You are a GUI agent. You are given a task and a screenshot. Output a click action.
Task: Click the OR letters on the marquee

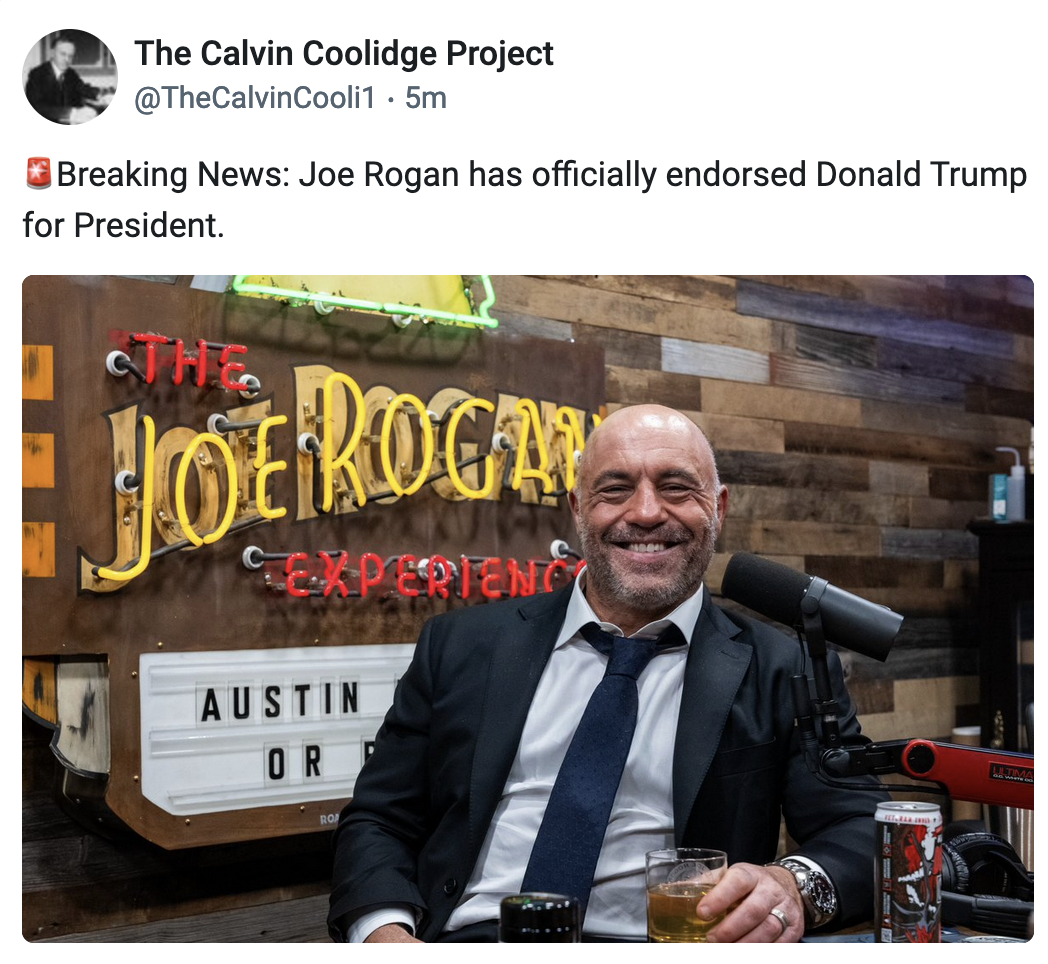(x=295, y=763)
